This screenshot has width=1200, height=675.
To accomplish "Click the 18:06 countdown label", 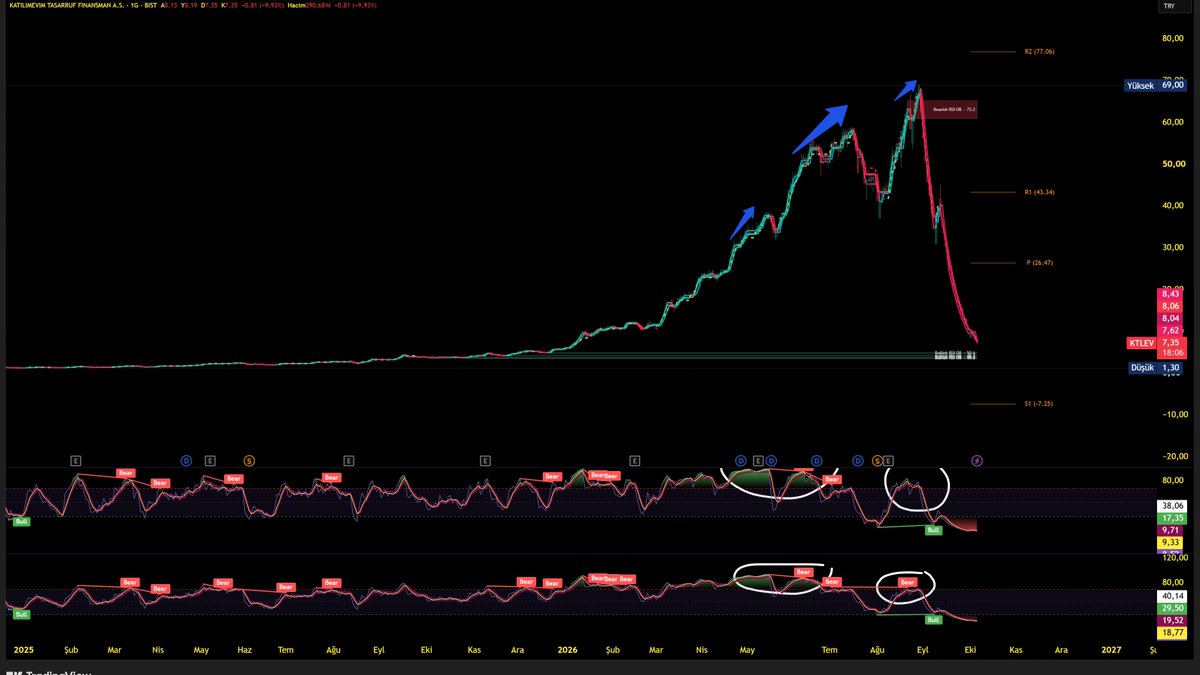I will 1172,353.
